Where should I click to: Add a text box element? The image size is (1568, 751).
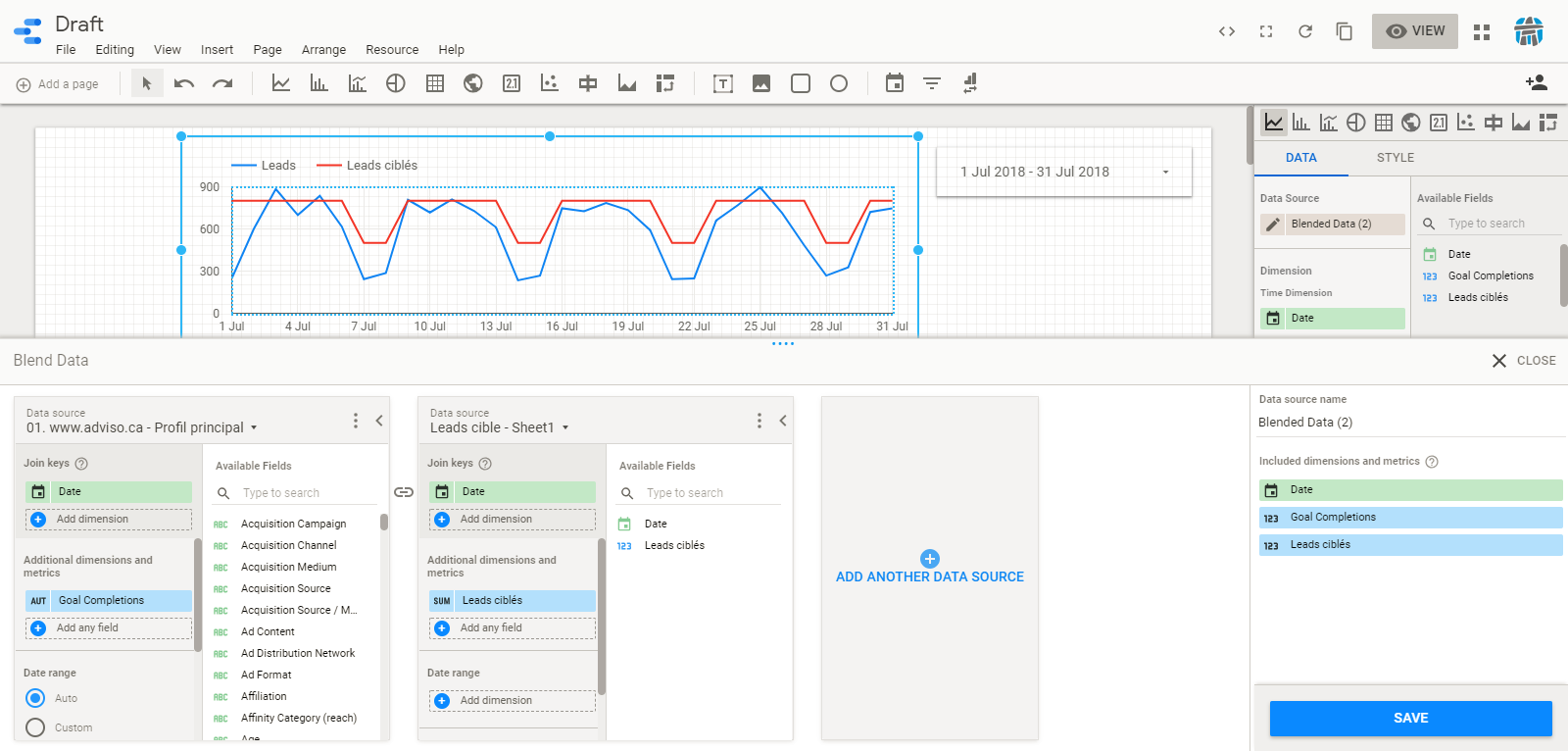[x=723, y=83]
